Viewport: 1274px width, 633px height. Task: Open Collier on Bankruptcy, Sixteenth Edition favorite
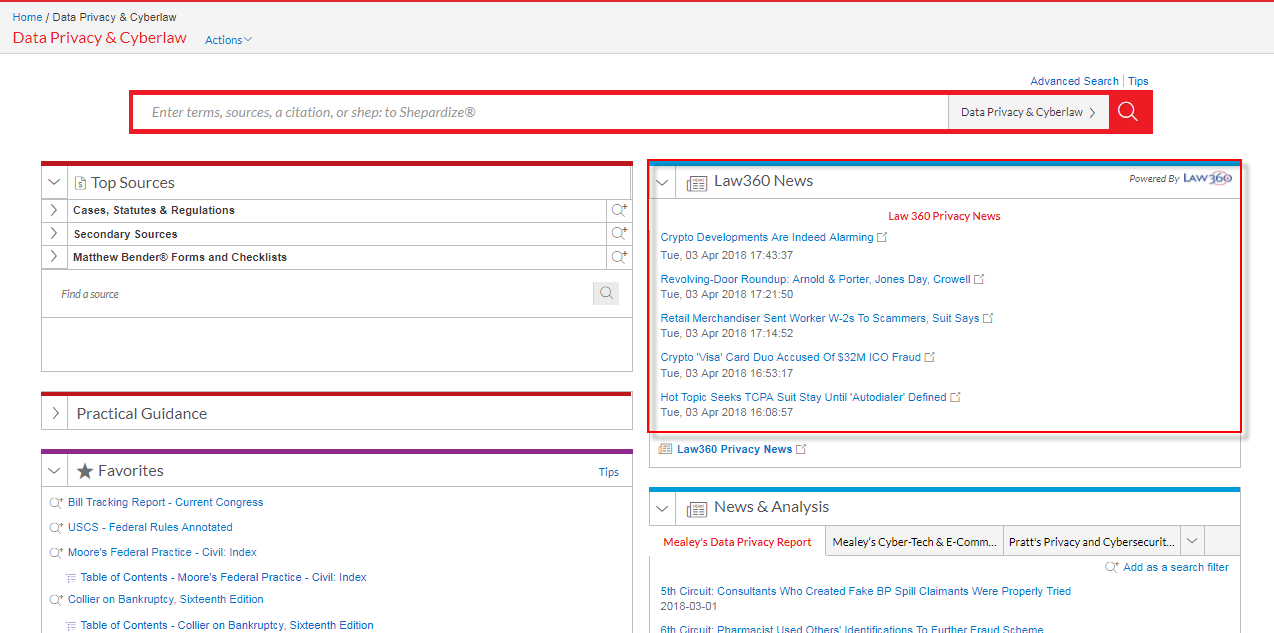(x=166, y=599)
